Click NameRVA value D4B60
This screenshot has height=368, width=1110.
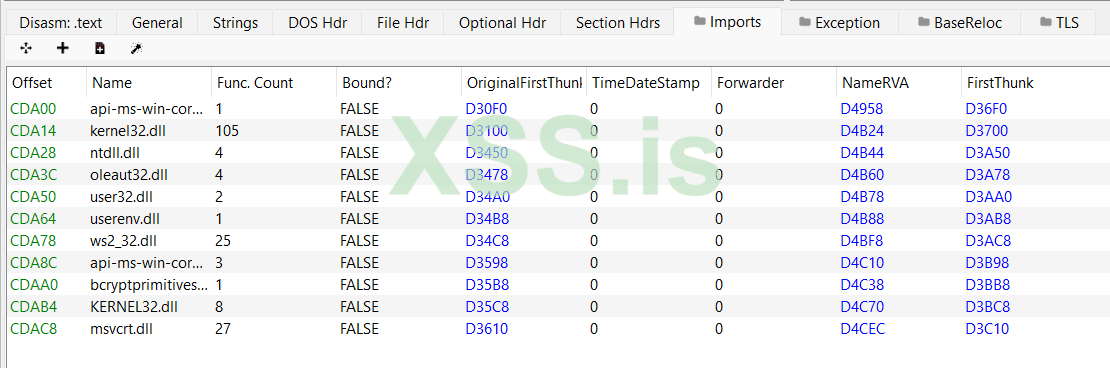point(862,175)
